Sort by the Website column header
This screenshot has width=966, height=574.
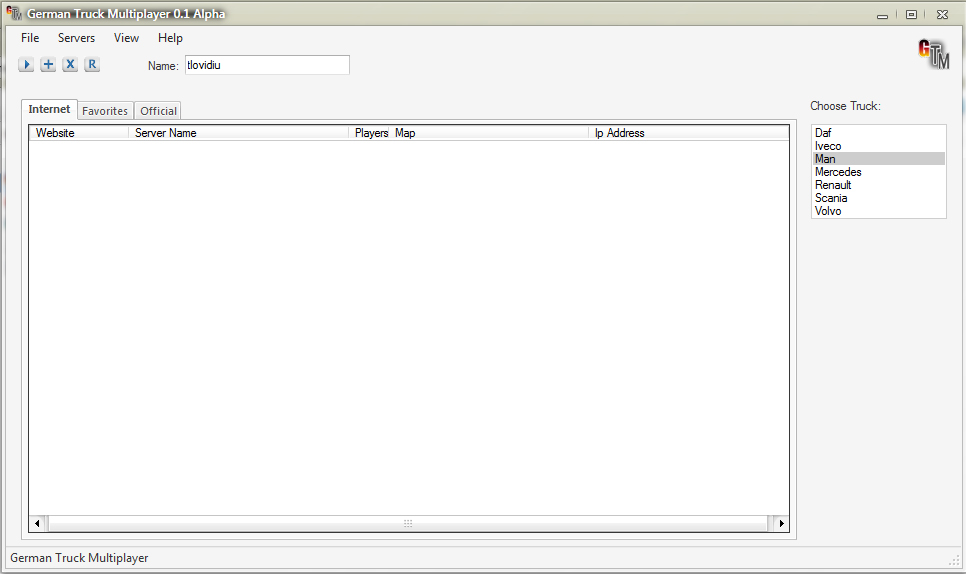coord(79,132)
